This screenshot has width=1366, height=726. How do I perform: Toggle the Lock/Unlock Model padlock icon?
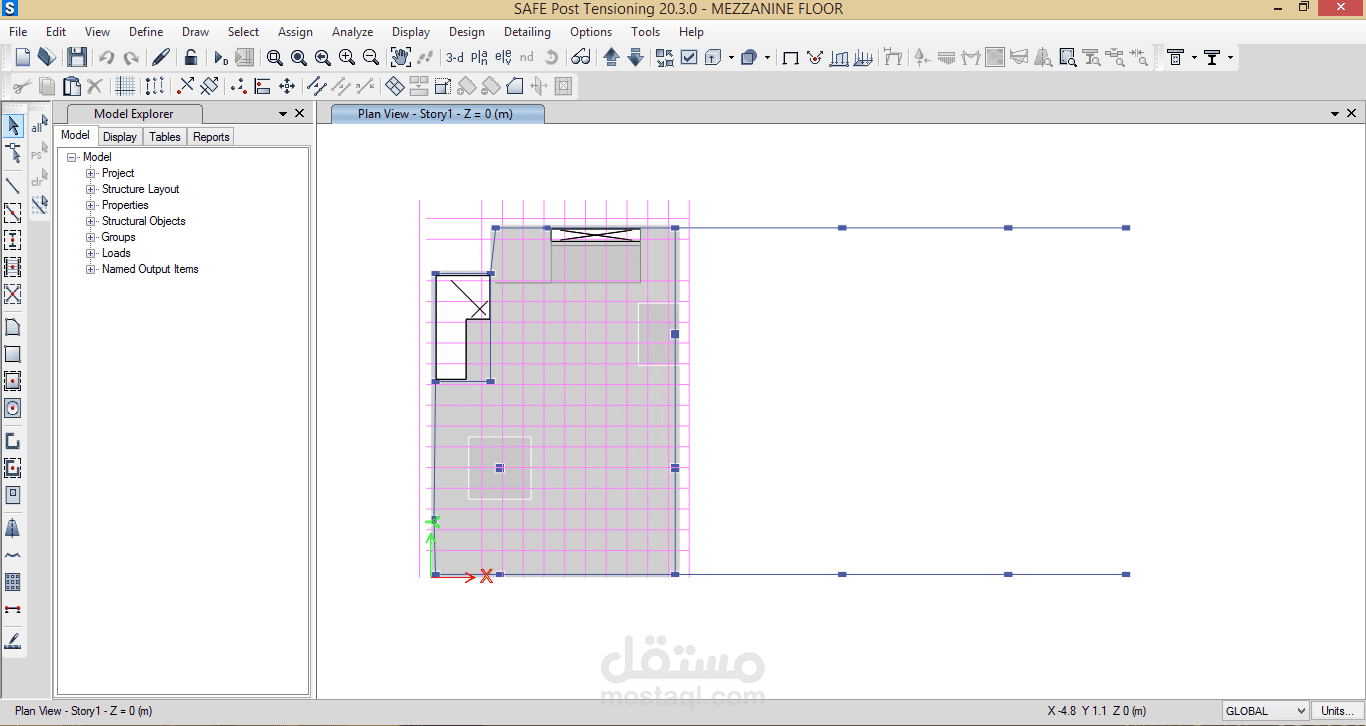pyautogui.click(x=190, y=57)
